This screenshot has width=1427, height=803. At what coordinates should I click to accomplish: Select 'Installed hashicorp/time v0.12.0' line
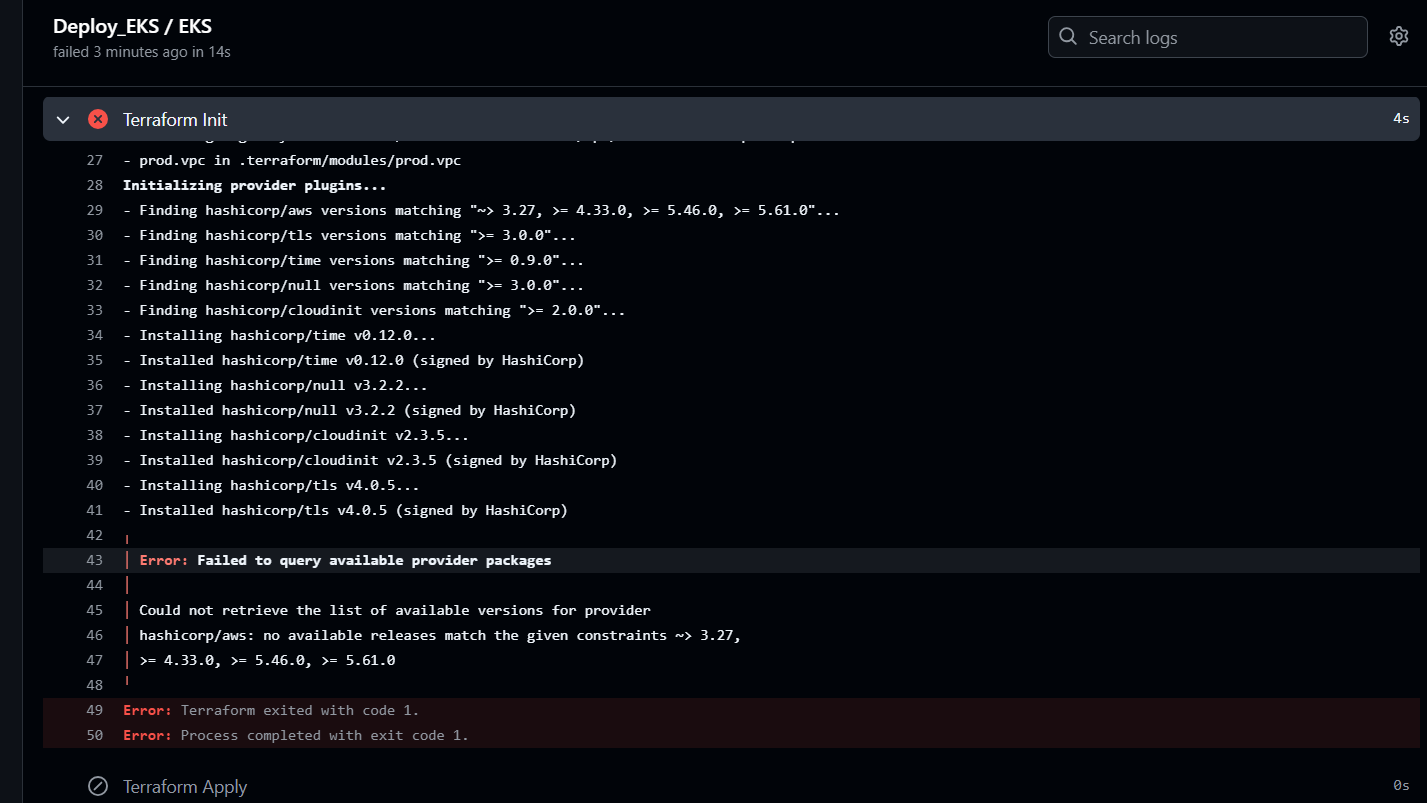(353, 360)
